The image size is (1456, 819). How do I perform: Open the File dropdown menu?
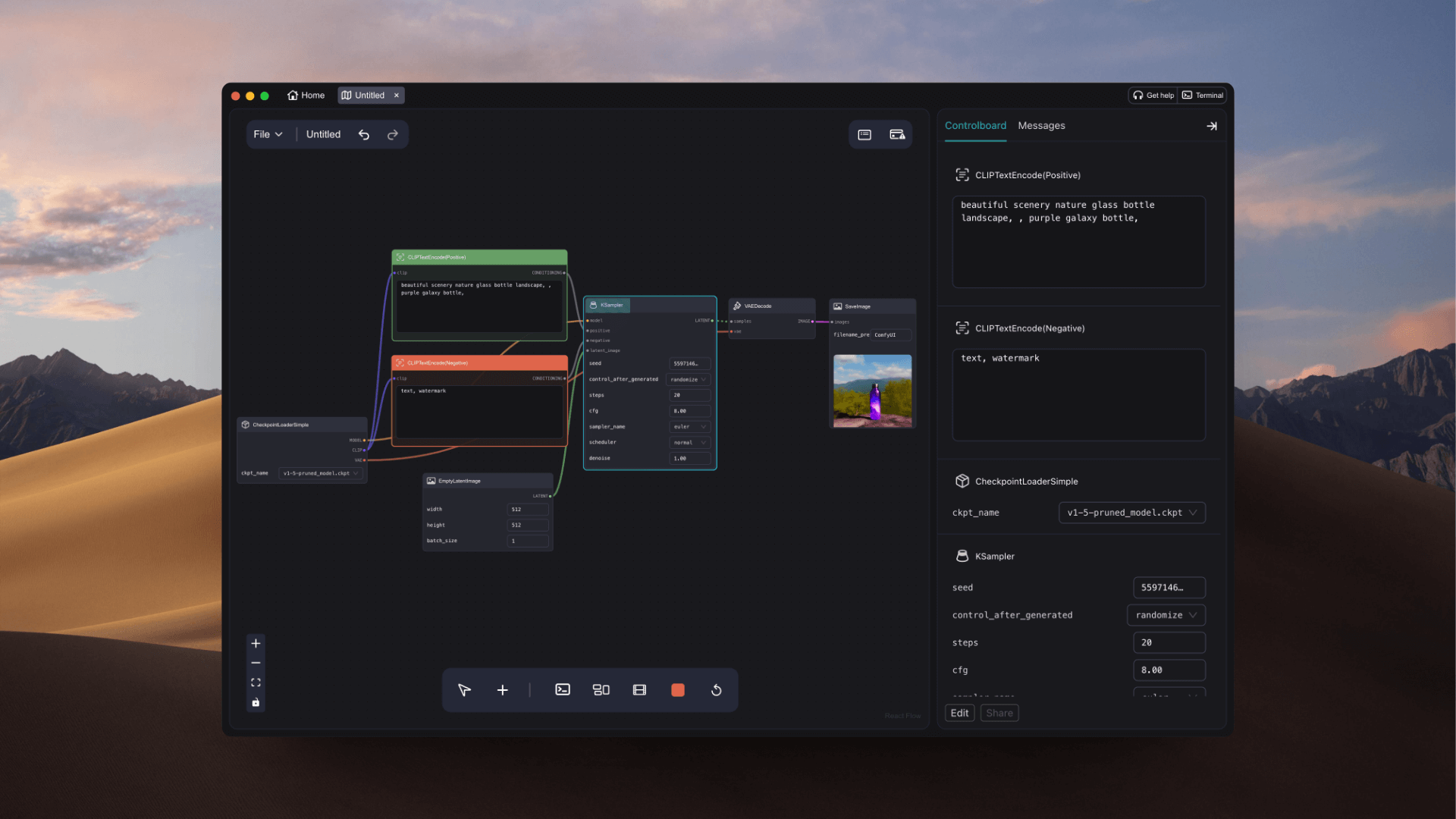pyautogui.click(x=268, y=134)
